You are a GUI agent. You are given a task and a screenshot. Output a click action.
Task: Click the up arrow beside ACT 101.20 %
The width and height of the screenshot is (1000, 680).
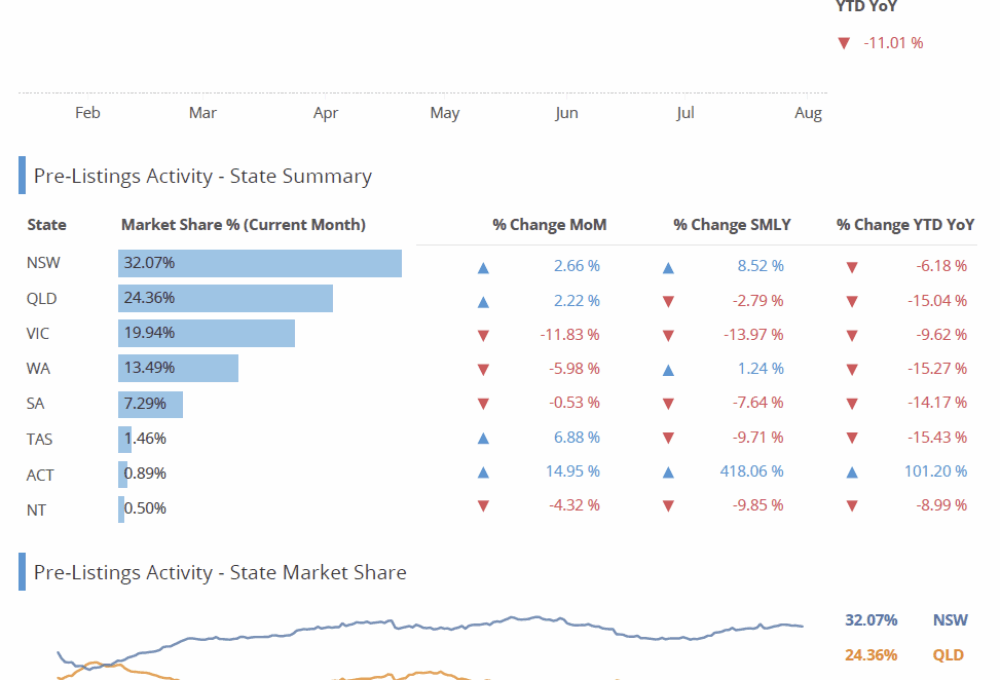(x=852, y=472)
